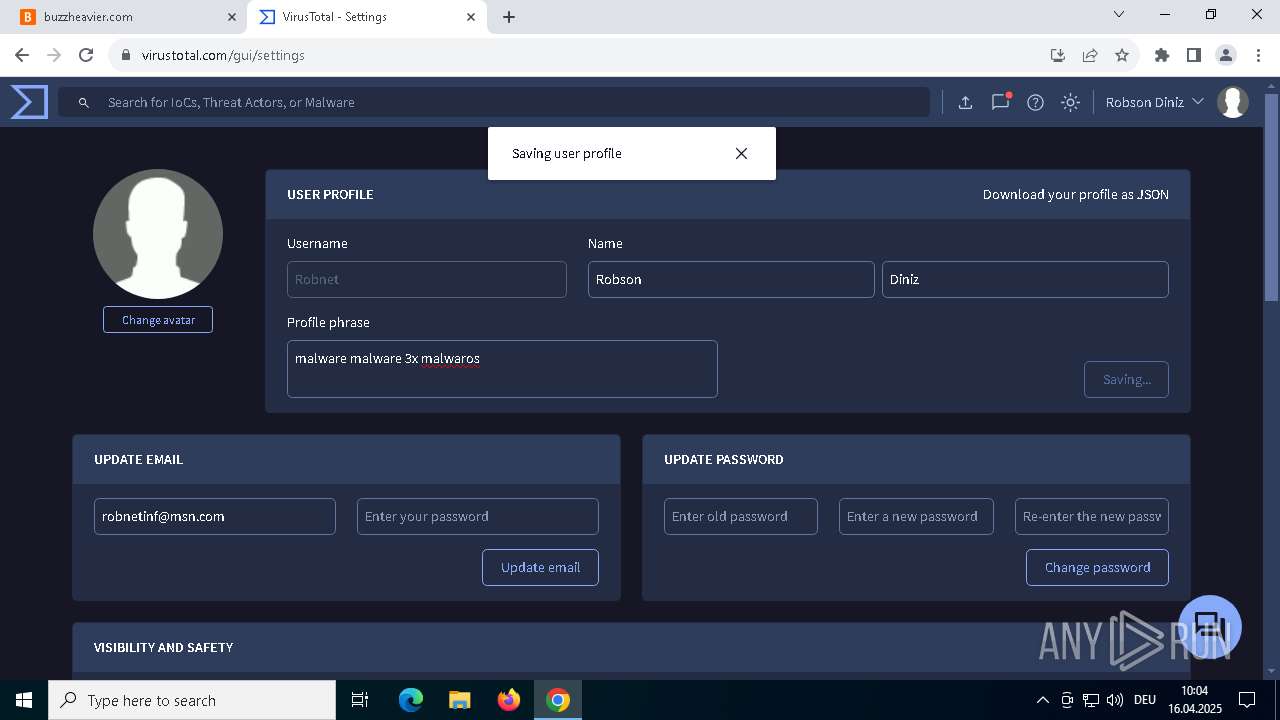Click the Username field Robnet
1280x720 pixels.
(427, 279)
